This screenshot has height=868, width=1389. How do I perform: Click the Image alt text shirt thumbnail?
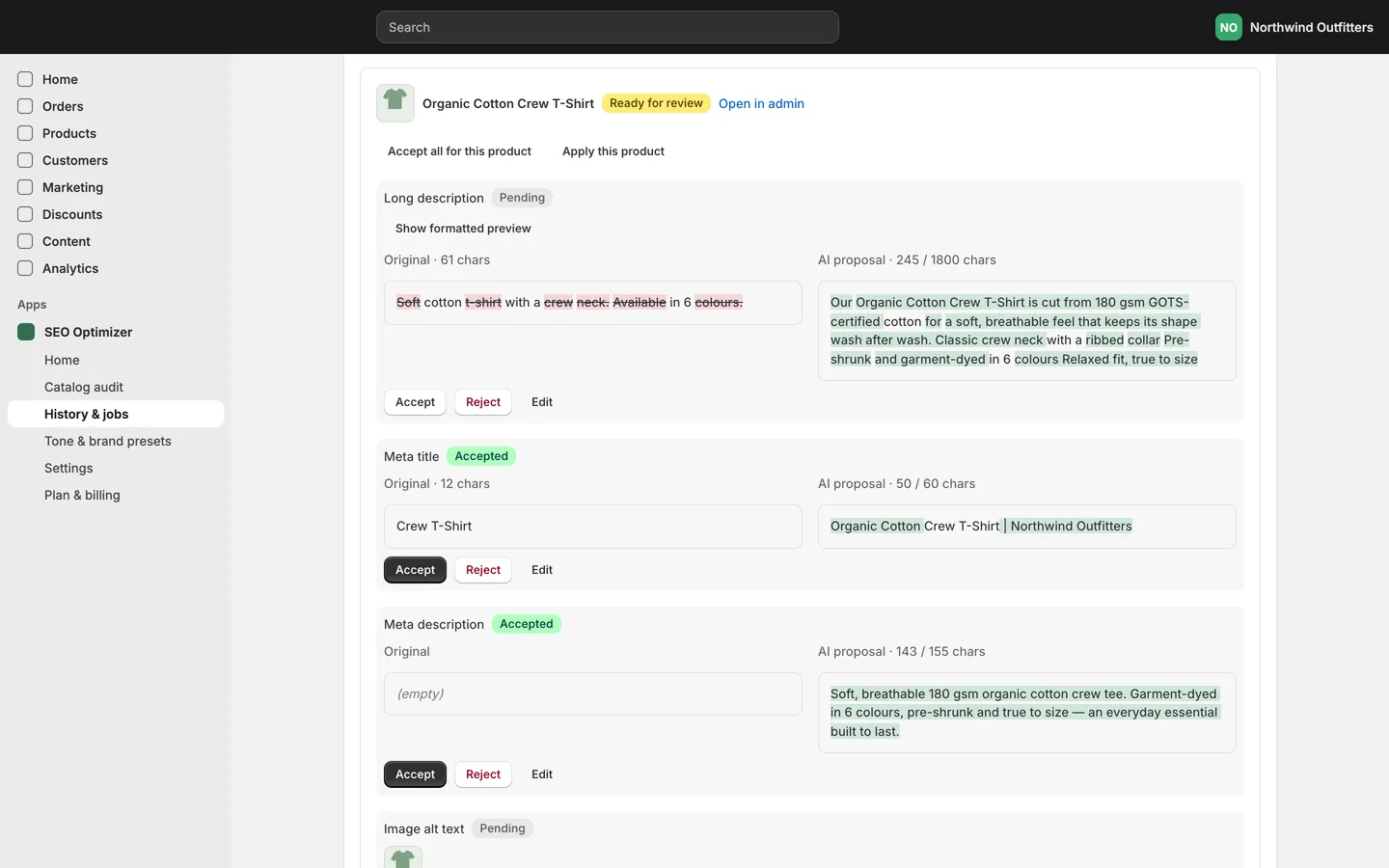coord(403,857)
